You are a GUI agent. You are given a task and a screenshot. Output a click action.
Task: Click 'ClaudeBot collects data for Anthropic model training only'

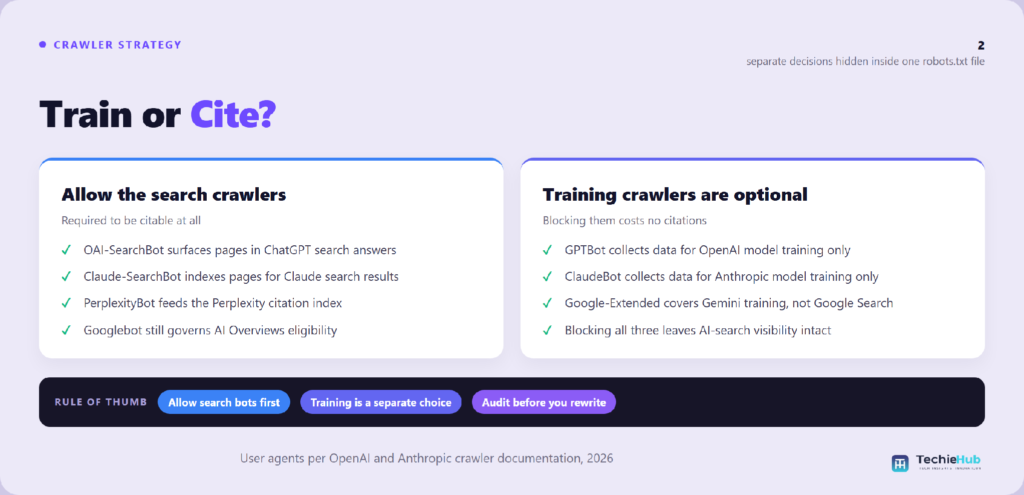click(722, 277)
